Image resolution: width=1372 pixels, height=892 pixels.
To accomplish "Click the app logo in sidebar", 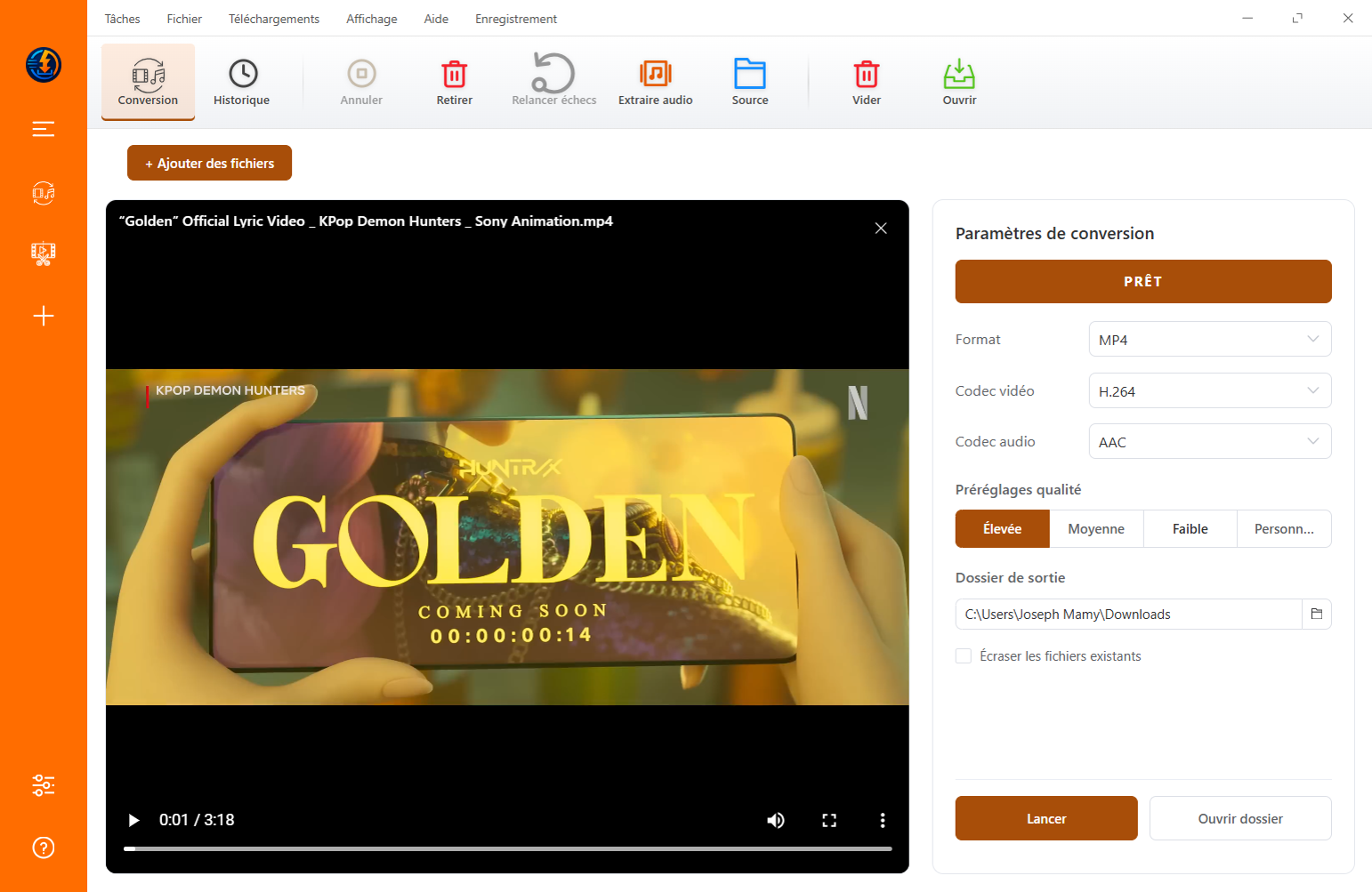I will (44, 65).
